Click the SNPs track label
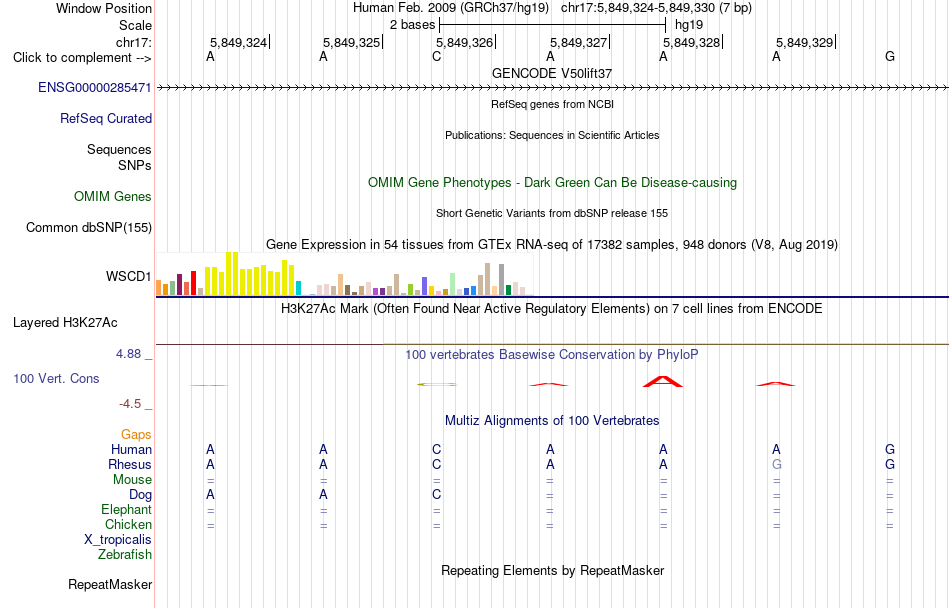 click(x=135, y=165)
